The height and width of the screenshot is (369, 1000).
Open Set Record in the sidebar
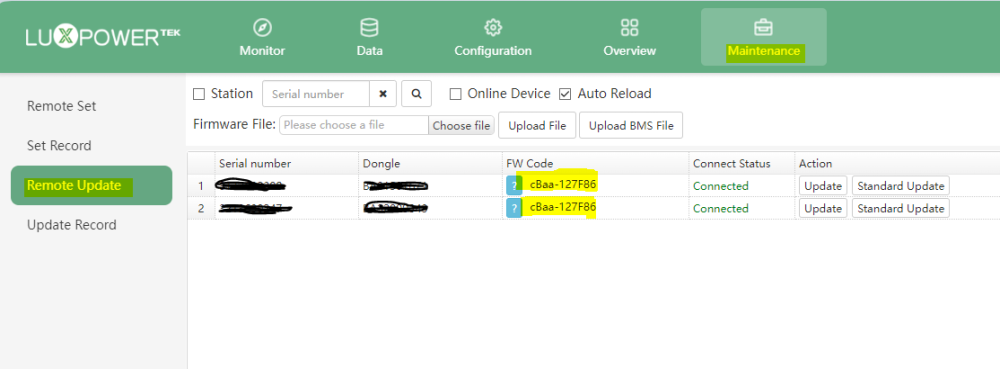(59, 146)
